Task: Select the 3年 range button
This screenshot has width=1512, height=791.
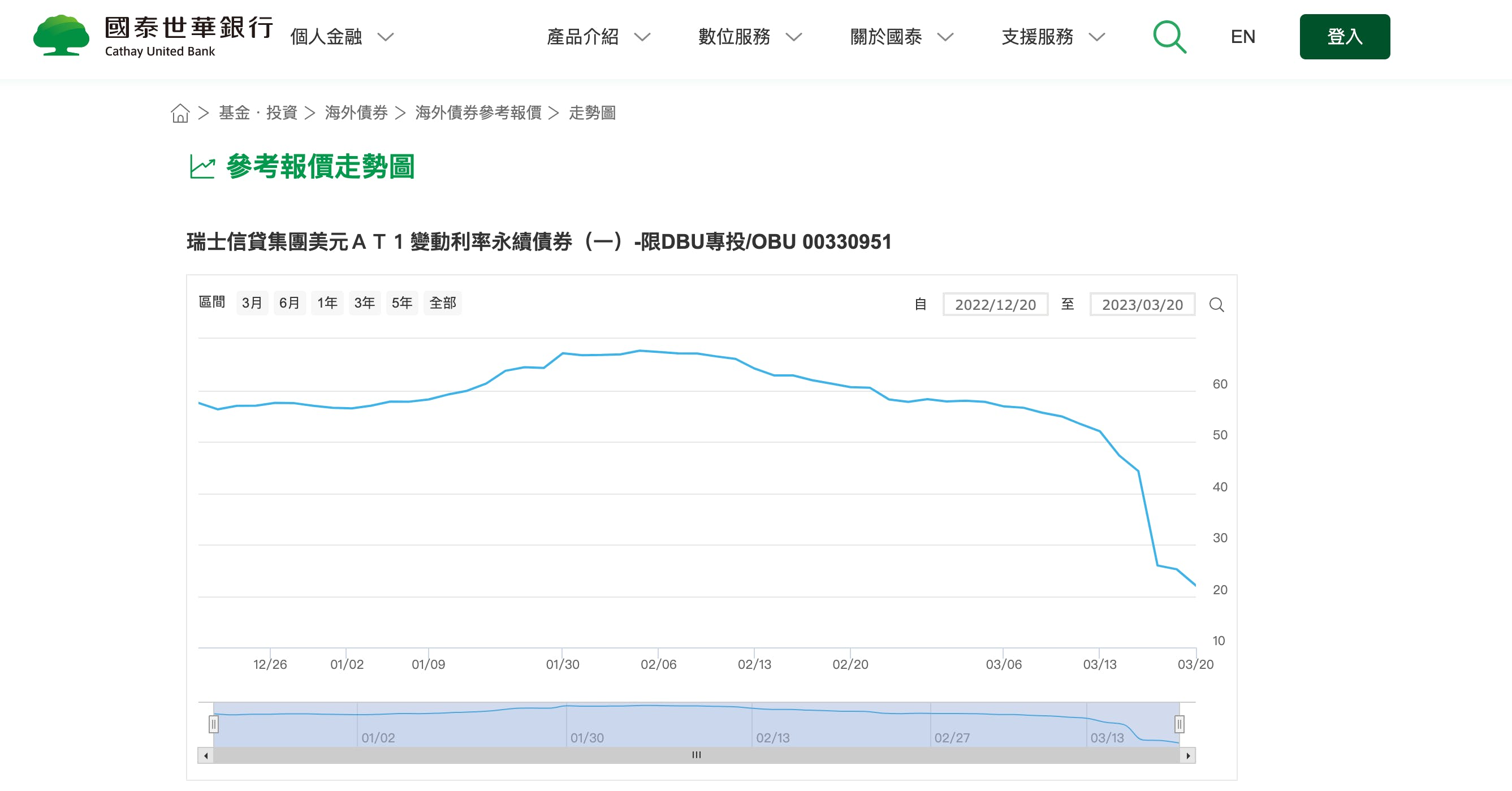Action: (365, 303)
